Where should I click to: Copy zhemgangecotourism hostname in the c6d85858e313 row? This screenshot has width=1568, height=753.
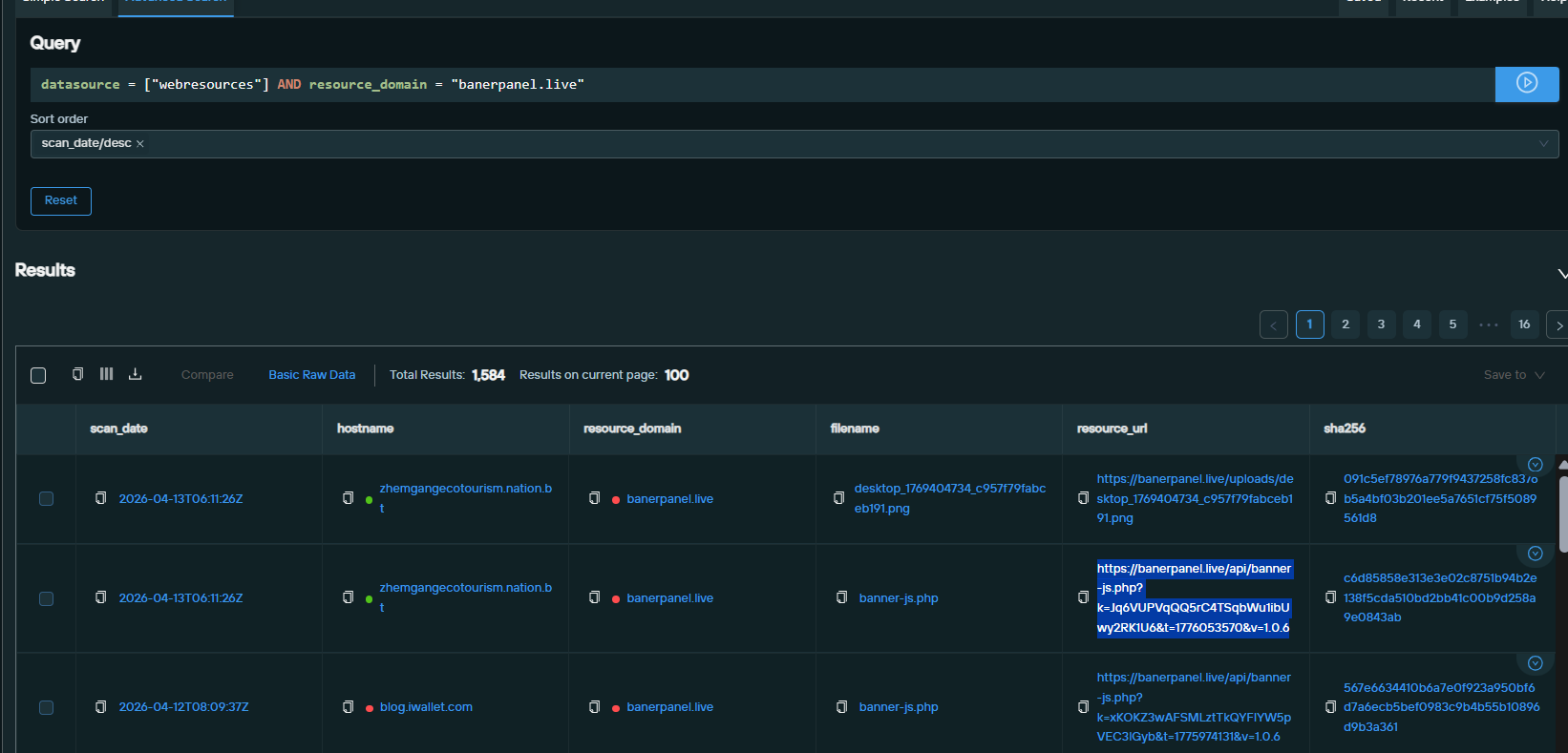(x=348, y=597)
